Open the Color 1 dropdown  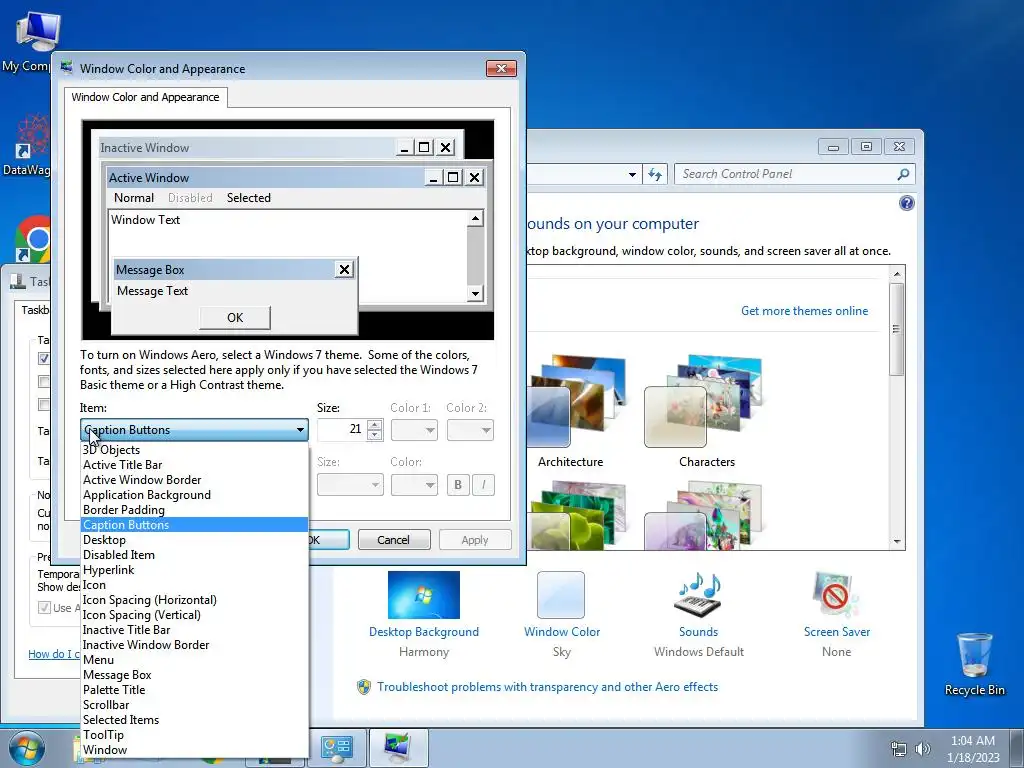pyautogui.click(x=414, y=430)
